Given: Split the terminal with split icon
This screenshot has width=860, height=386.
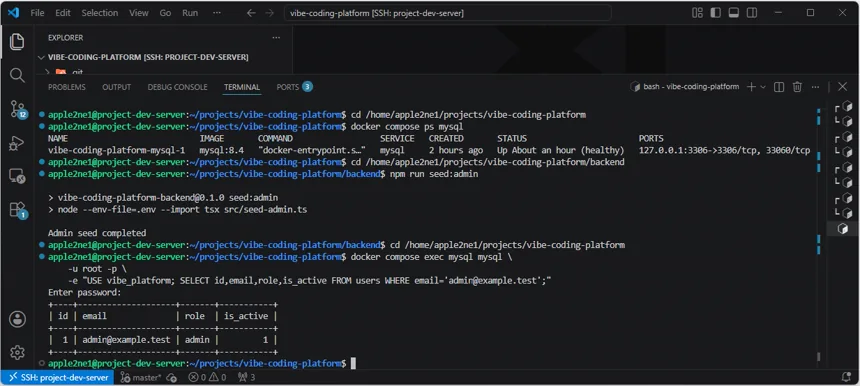Looking at the screenshot, I should (779, 87).
